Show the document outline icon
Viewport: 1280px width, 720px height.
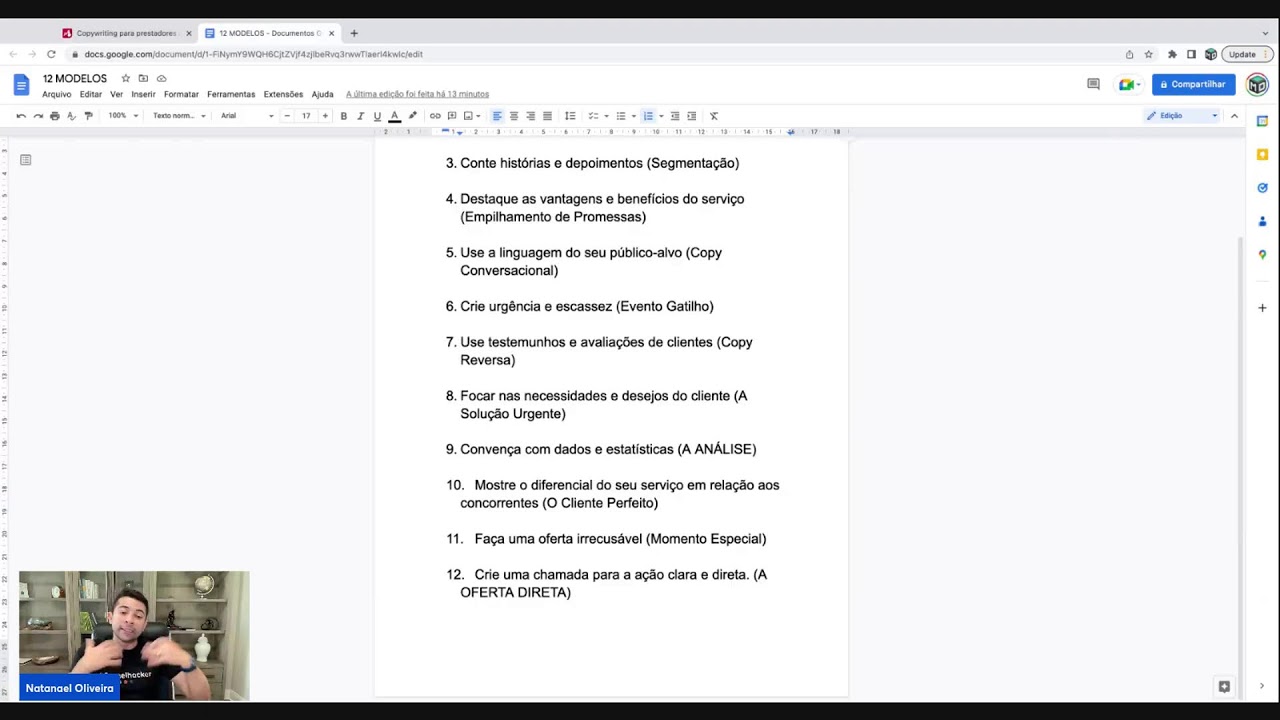tap(26, 160)
